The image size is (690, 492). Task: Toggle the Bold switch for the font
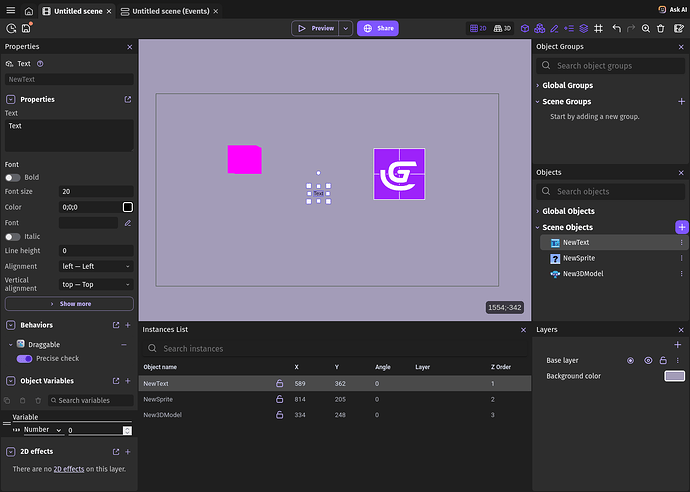[x=13, y=177]
